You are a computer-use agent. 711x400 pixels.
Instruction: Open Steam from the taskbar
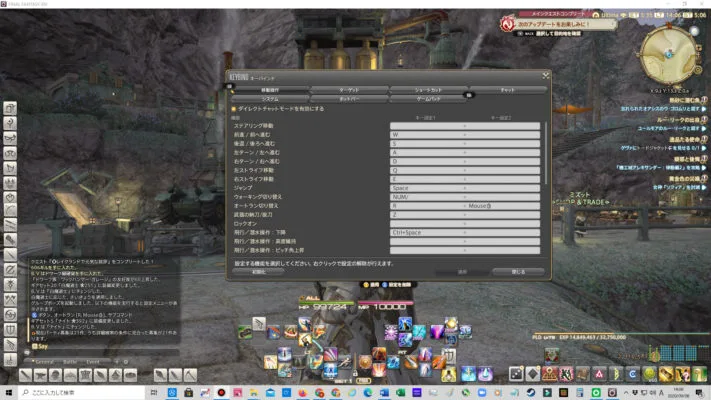(x=531, y=392)
